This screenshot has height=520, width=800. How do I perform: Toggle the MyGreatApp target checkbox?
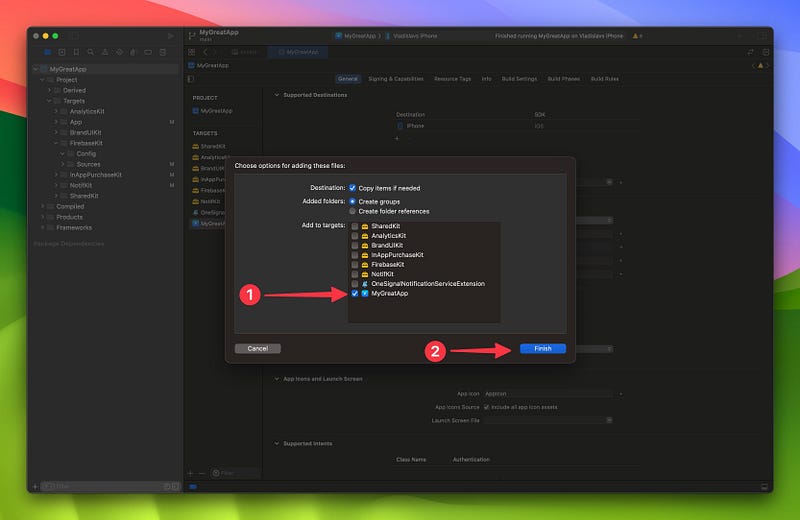[x=355, y=293]
